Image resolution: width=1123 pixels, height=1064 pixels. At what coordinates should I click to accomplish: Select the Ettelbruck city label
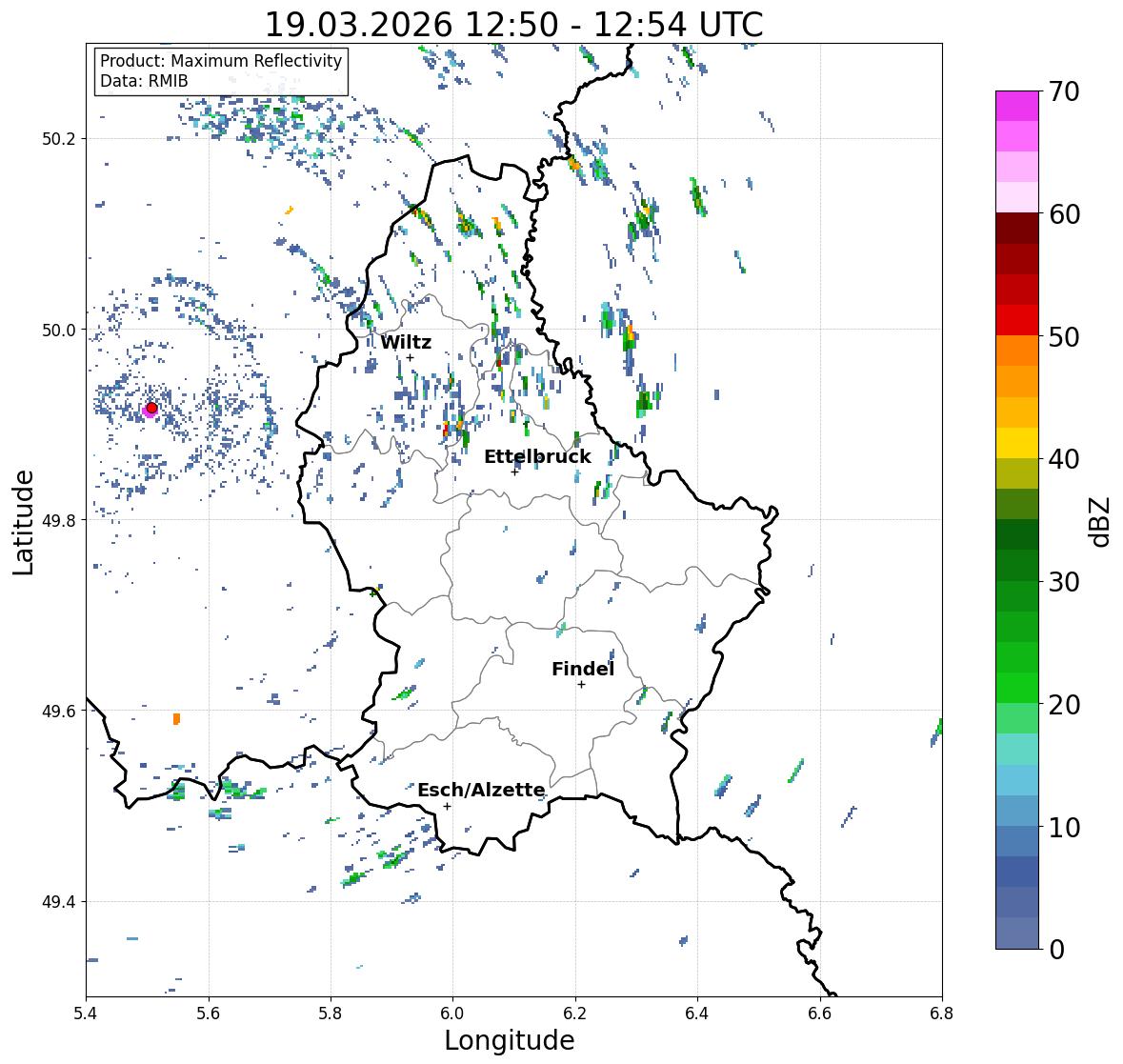(538, 457)
